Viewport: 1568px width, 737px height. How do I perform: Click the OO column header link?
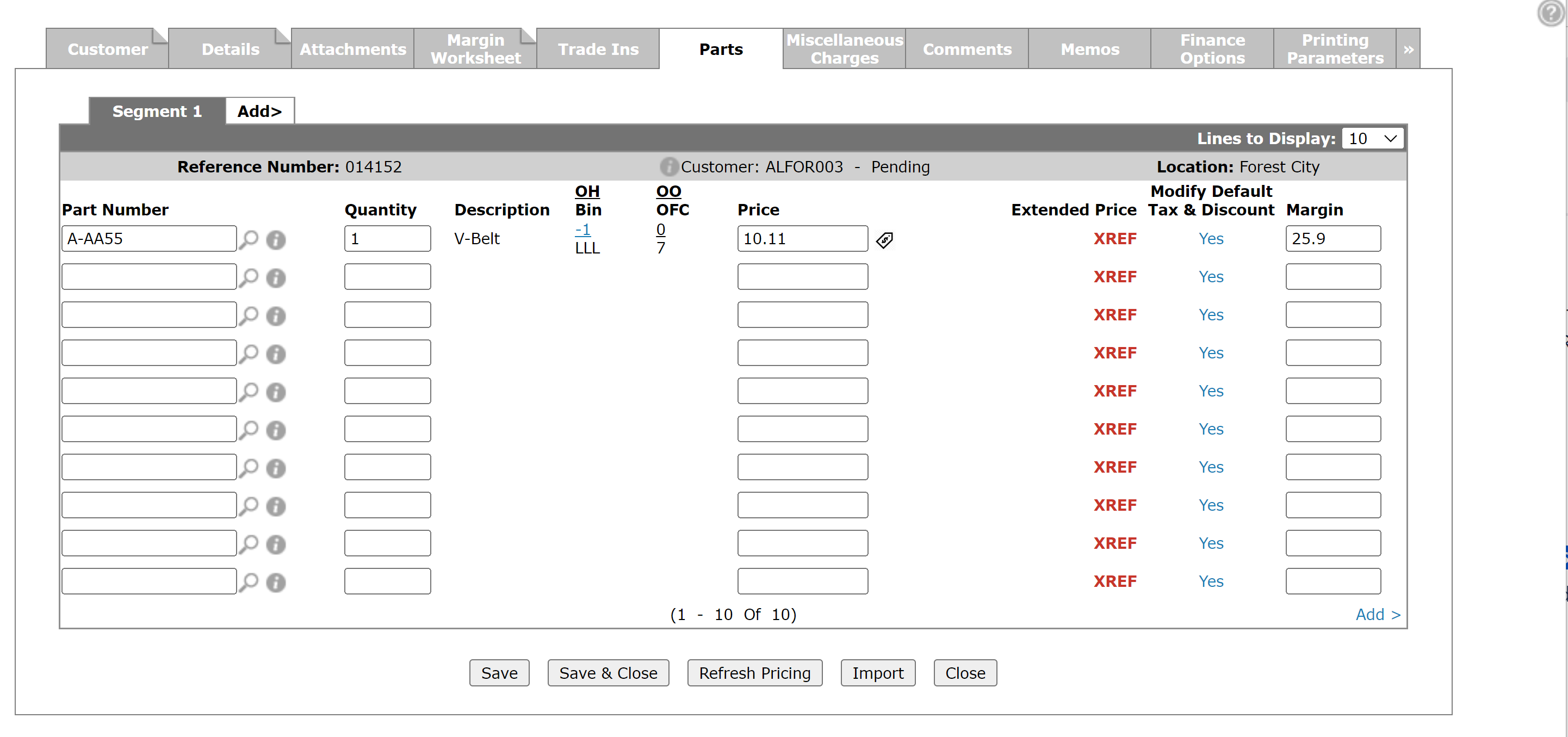click(x=668, y=191)
